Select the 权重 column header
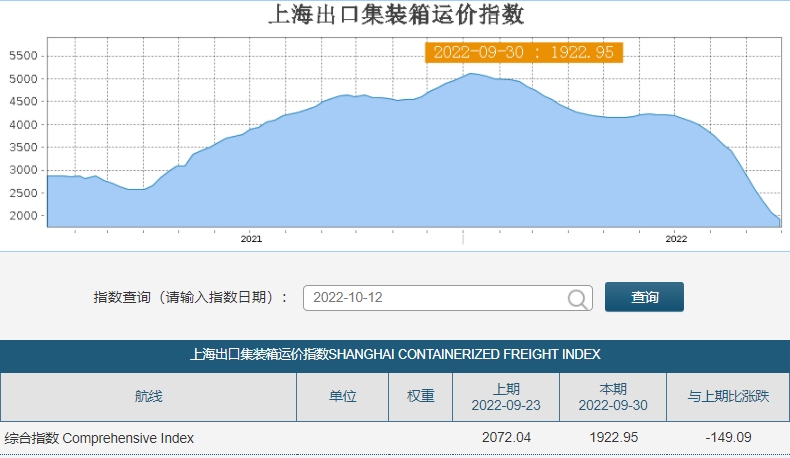 (420, 397)
